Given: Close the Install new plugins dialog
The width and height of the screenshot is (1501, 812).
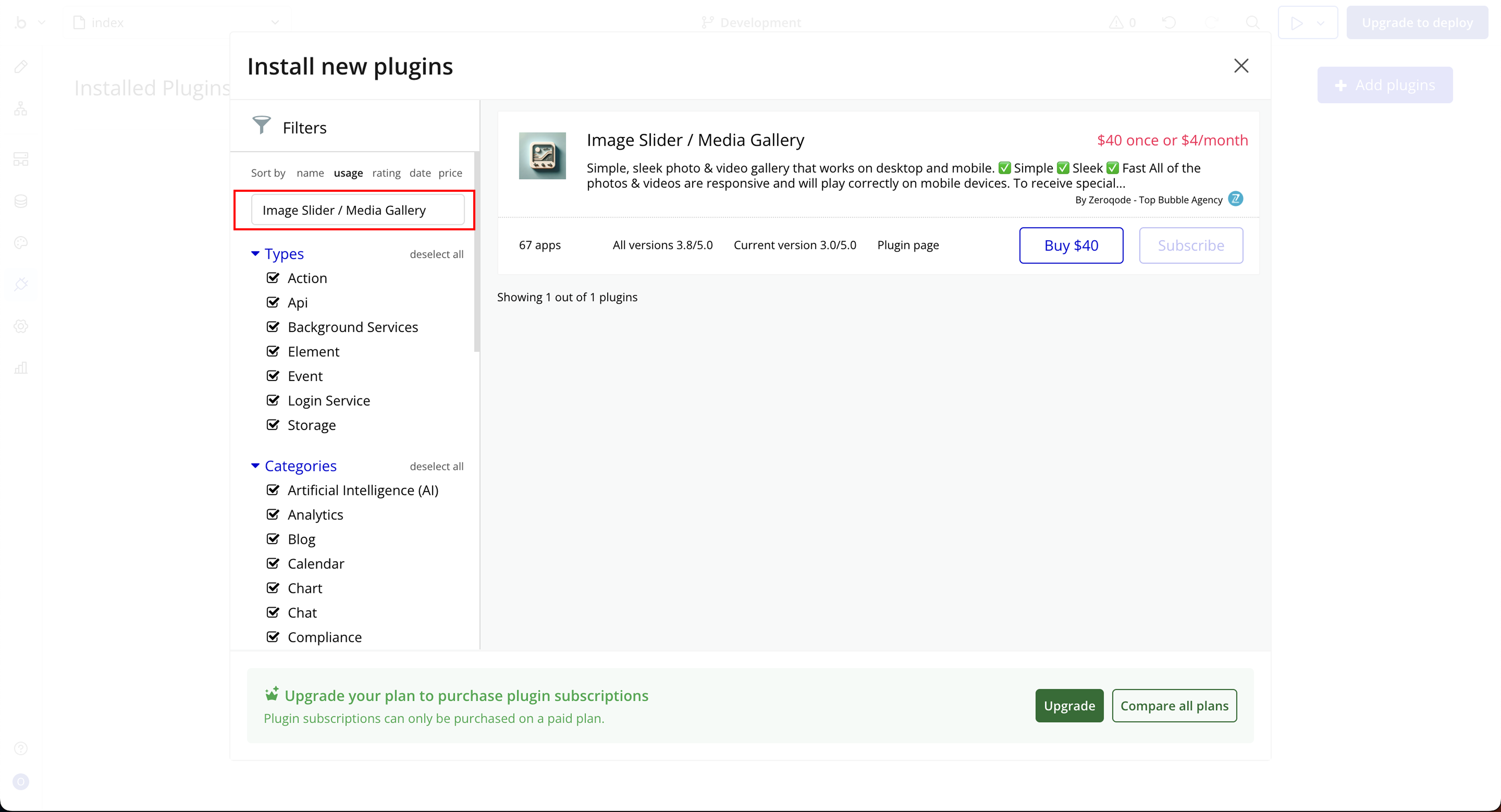Looking at the screenshot, I should (x=1240, y=66).
